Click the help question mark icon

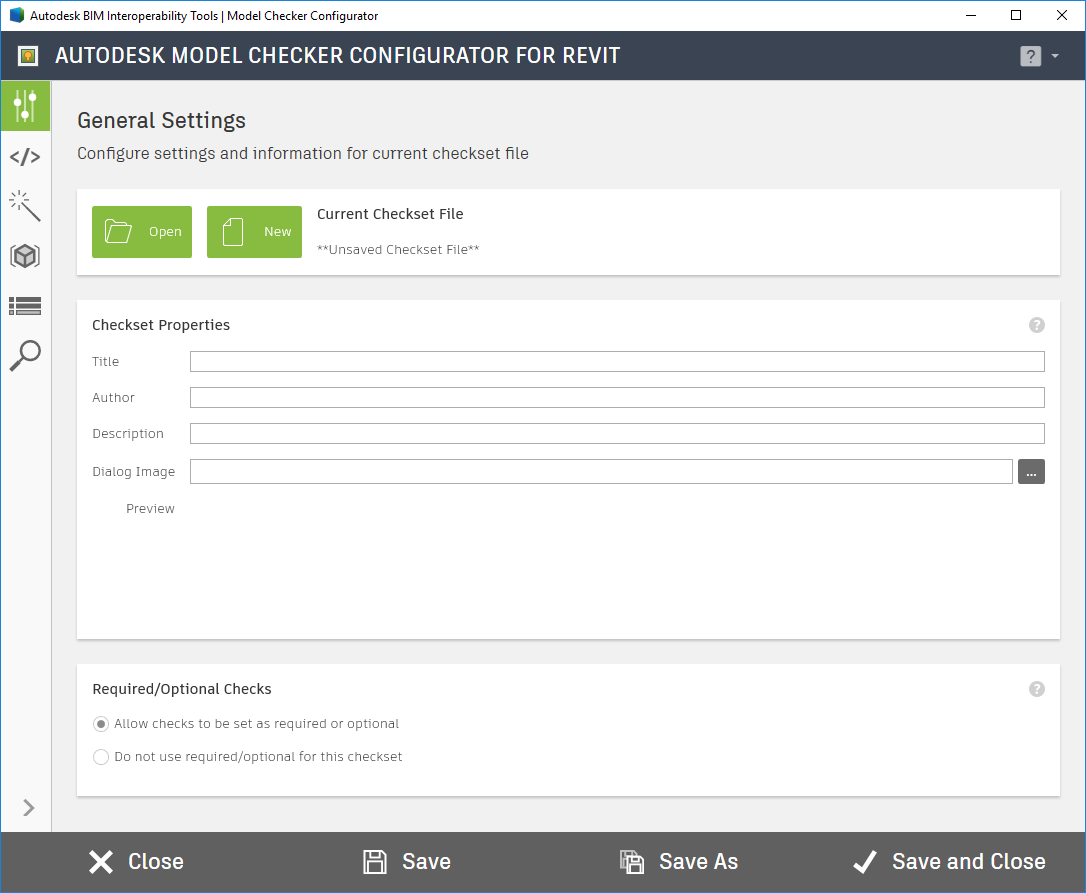(1030, 55)
